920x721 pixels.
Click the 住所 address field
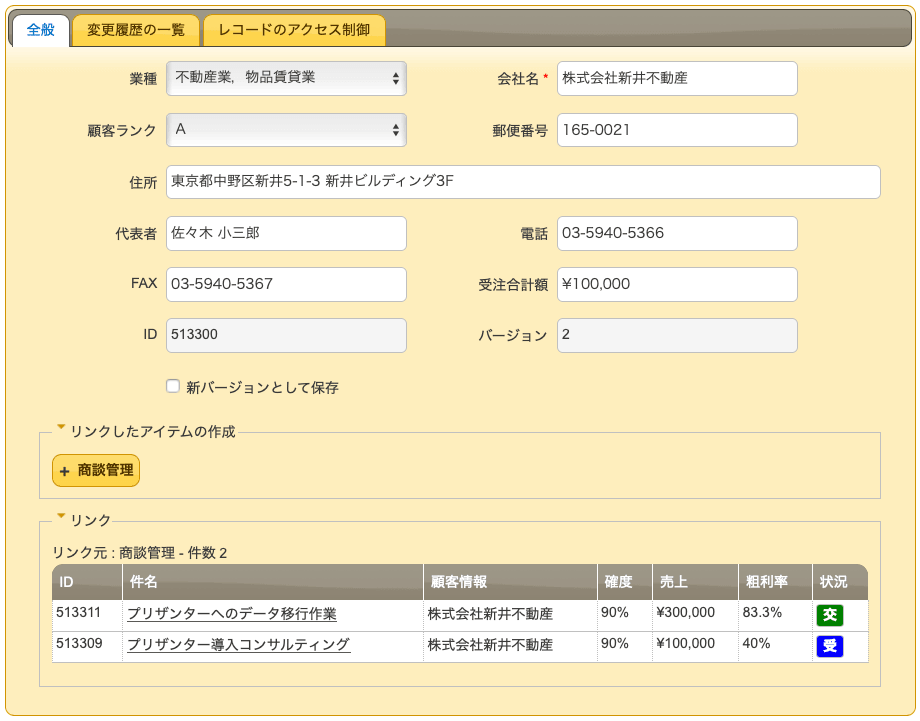pyautogui.click(x=523, y=182)
